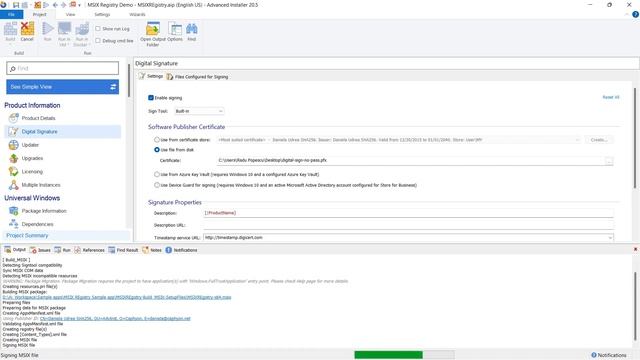The height and width of the screenshot is (360, 640).
Task: Select Use file from disk radio
Action: pyautogui.click(x=157, y=150)
